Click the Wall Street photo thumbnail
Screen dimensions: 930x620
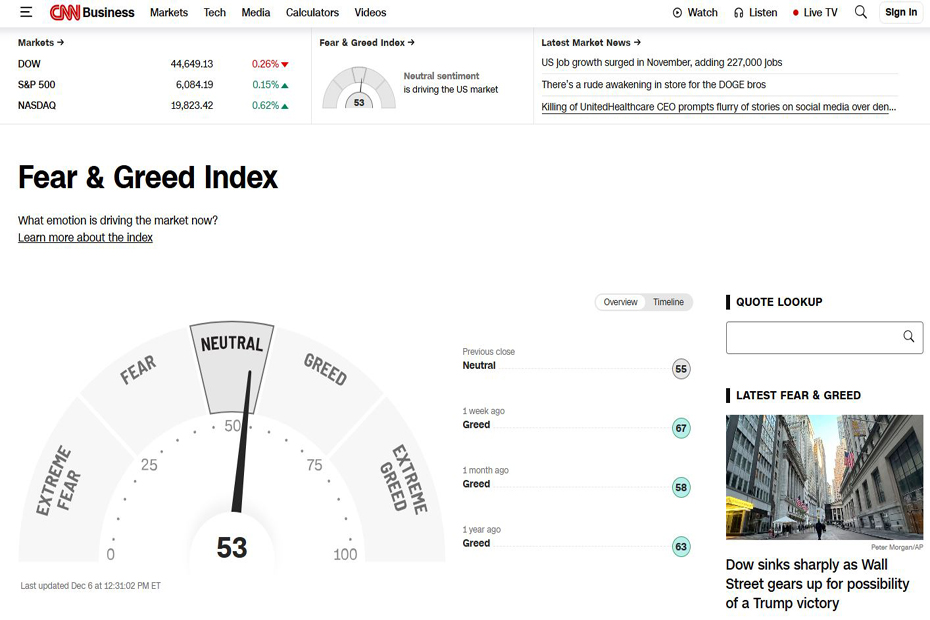pos(824,477)
